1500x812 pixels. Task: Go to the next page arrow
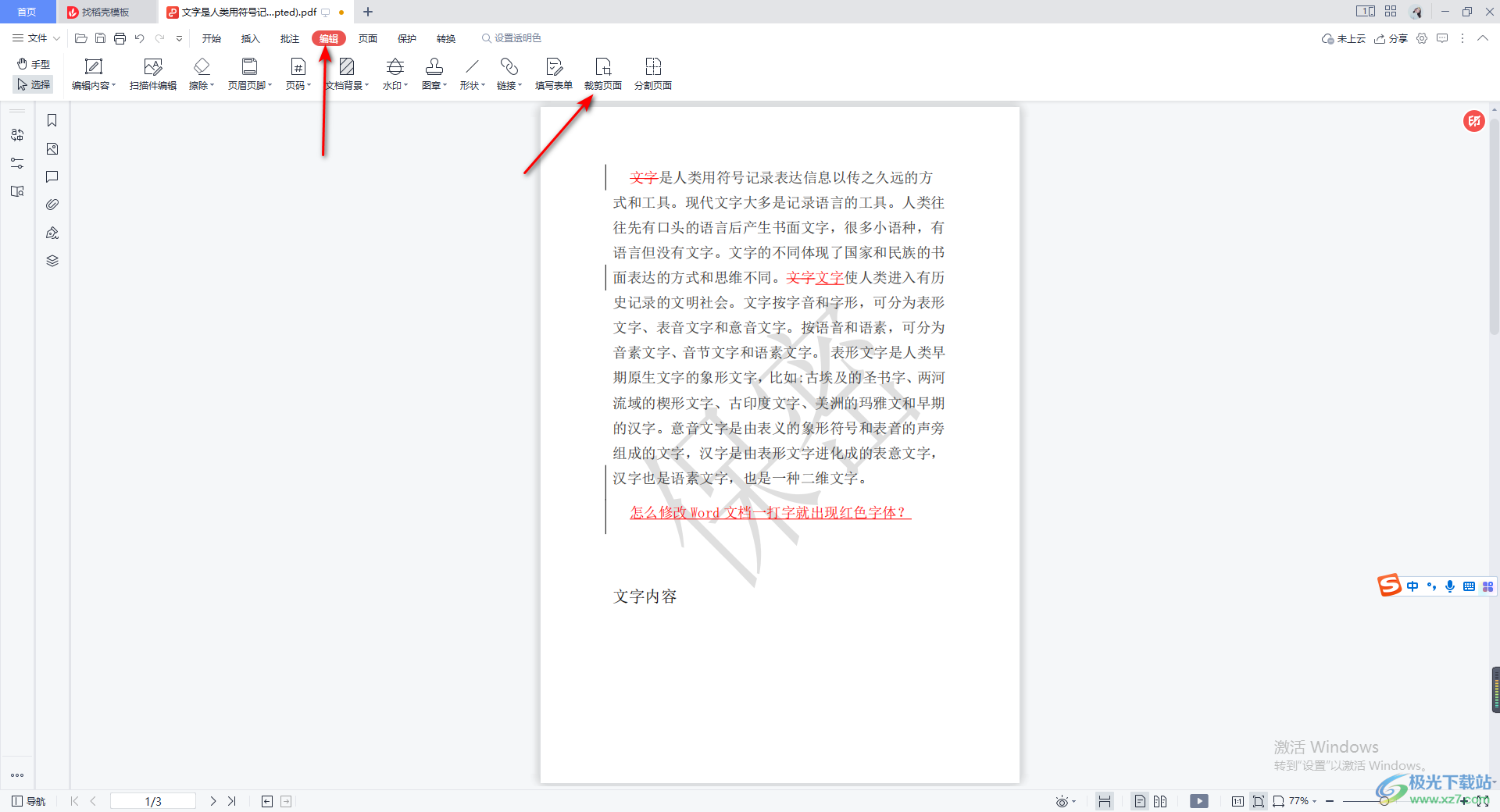[x=213, y=801]
